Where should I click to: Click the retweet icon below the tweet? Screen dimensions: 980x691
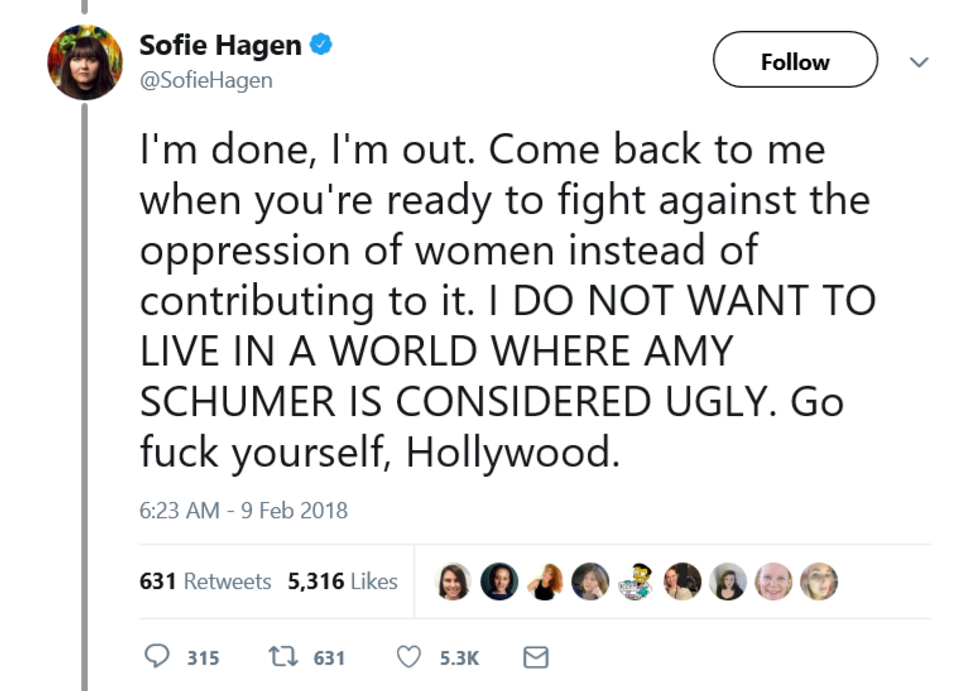[283, 656]
